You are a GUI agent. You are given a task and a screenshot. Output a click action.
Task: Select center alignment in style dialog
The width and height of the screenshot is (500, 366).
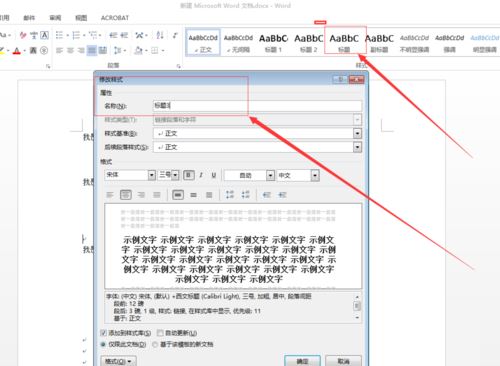coord(126,195)
